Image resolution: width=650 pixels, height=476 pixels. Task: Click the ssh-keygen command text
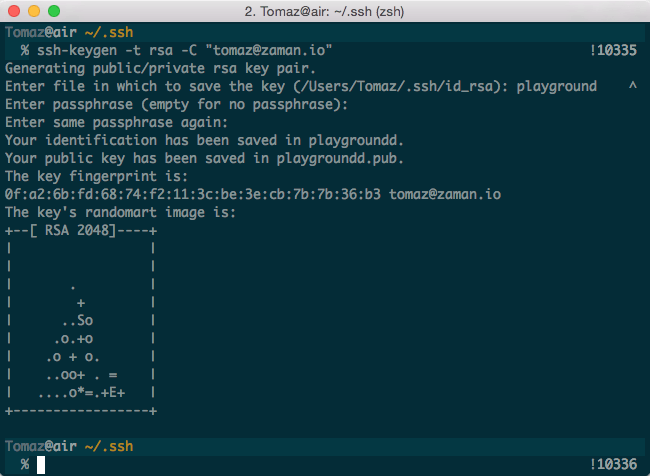[x=184, y=51]
